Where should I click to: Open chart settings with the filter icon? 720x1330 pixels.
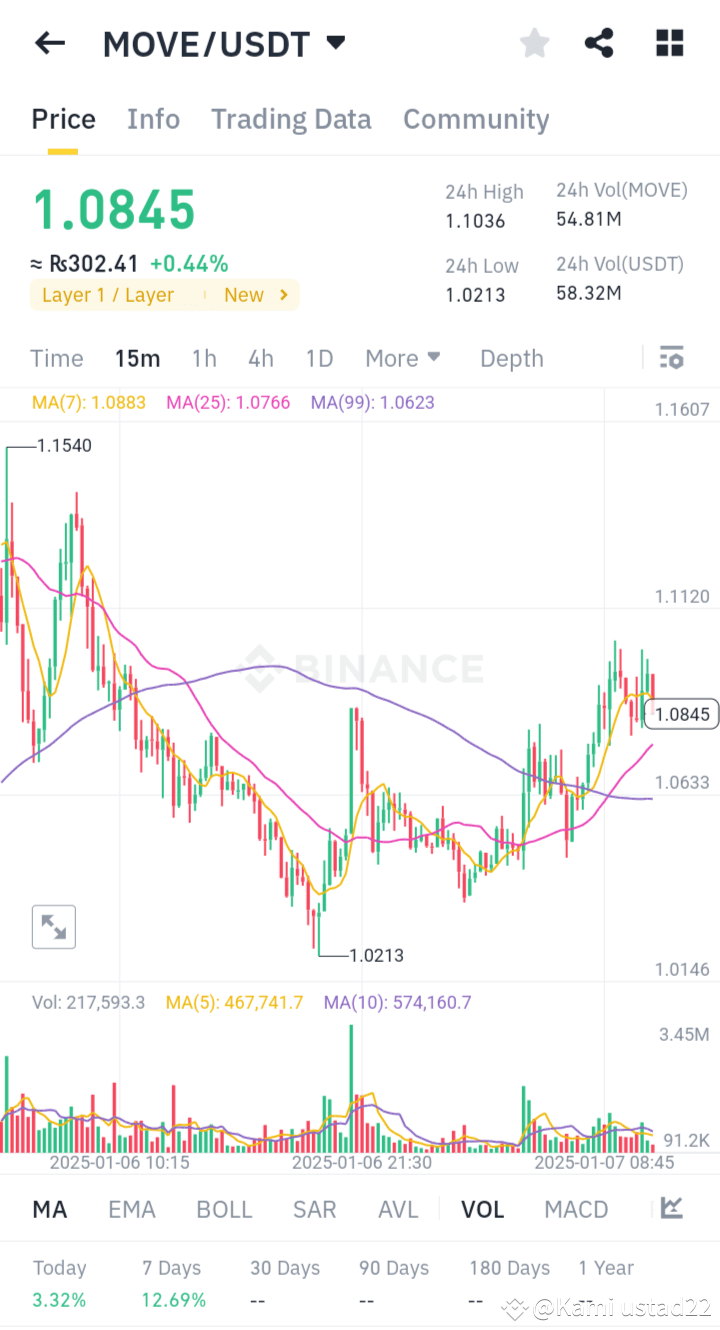click(671, 357)
